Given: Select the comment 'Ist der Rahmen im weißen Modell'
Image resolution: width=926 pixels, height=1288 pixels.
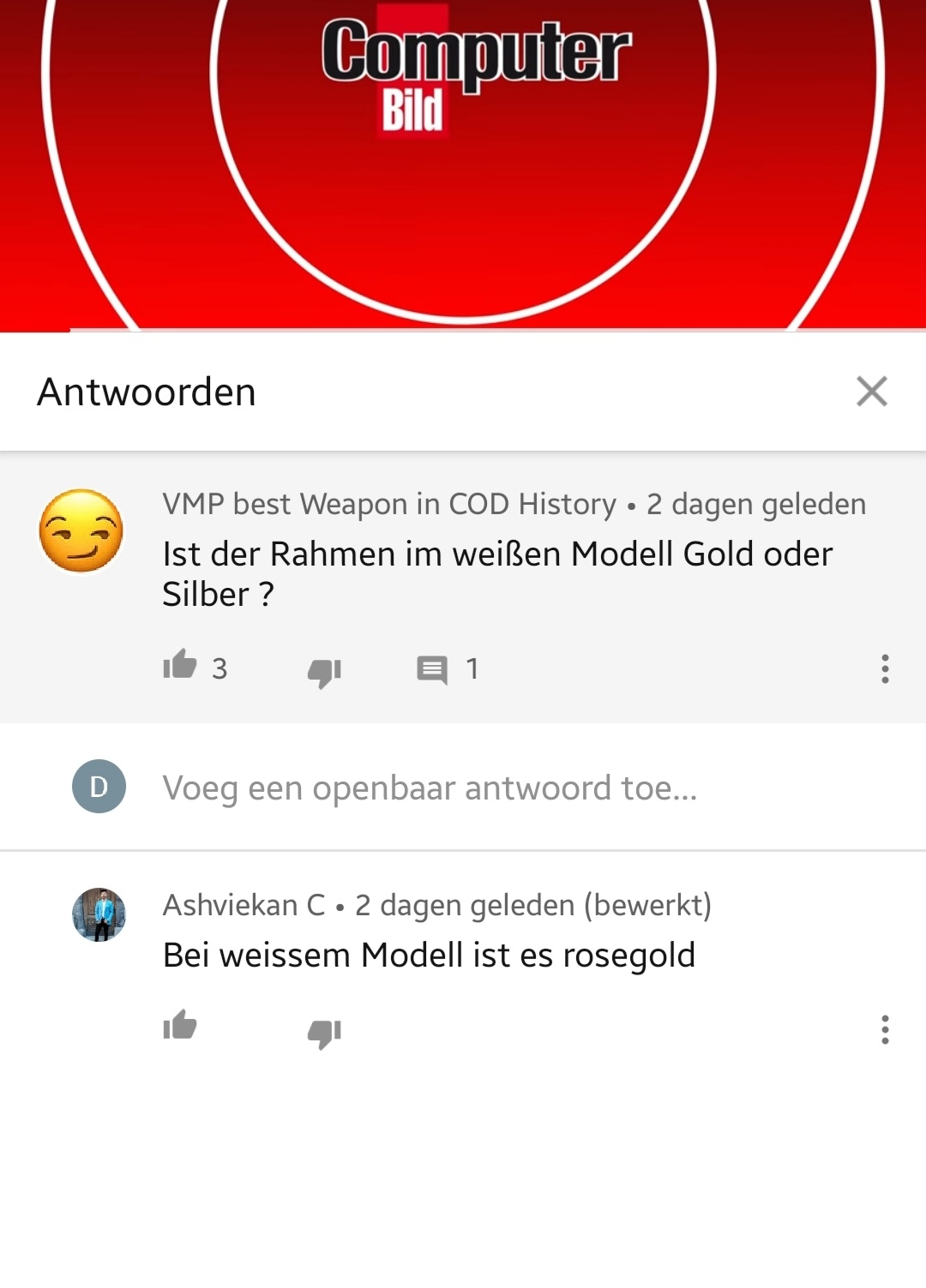Looking at the screenshot, I should tap(497, 574).
